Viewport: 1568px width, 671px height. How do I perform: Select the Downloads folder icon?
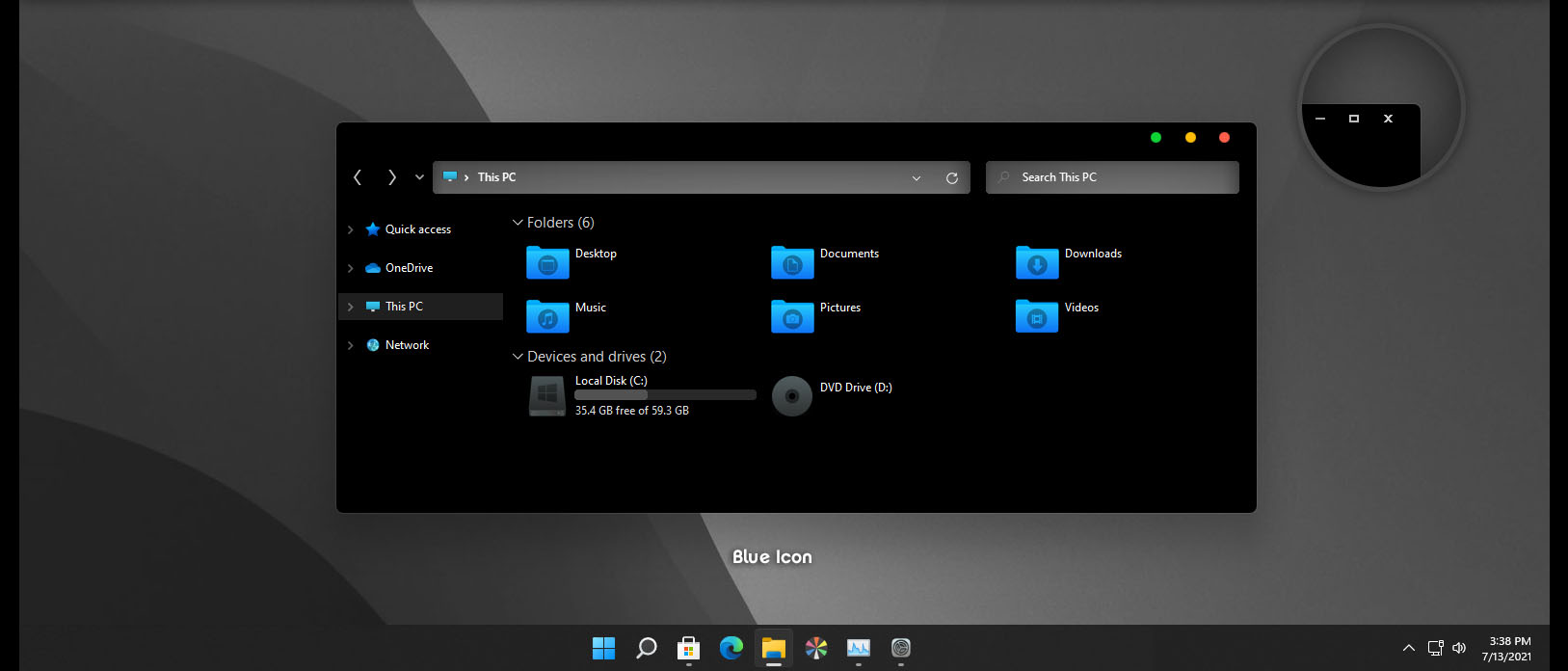click(x=1037, y=262)
